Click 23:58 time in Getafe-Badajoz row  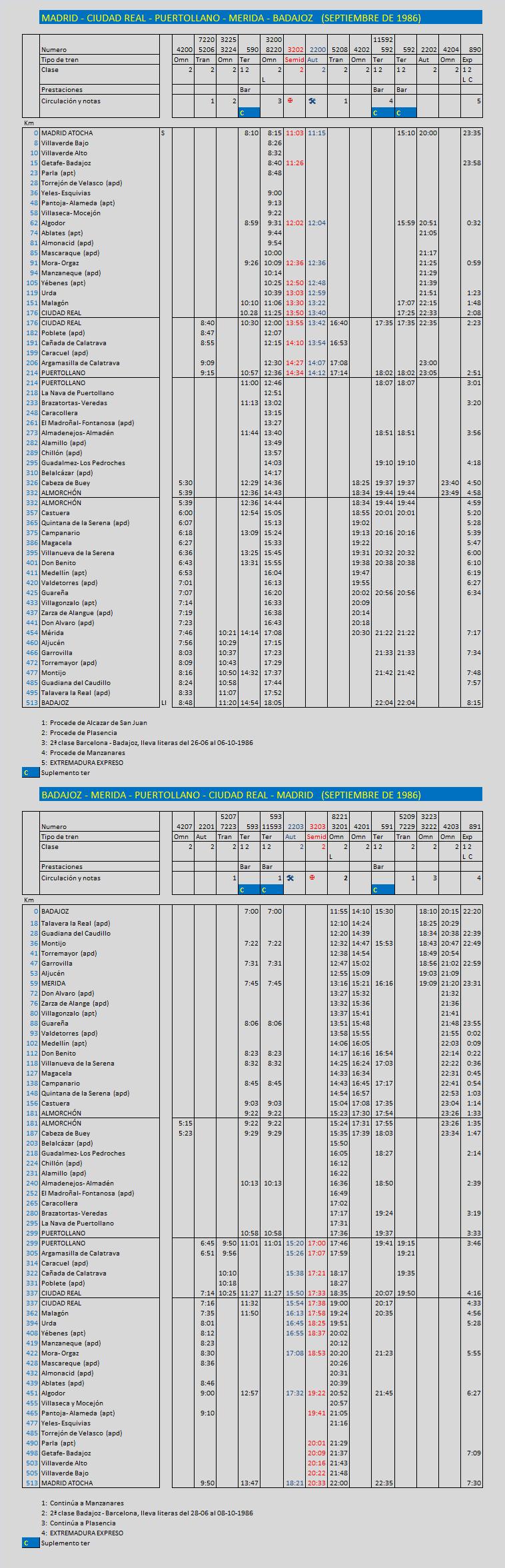pyautogui.click(x=472, y=163)
